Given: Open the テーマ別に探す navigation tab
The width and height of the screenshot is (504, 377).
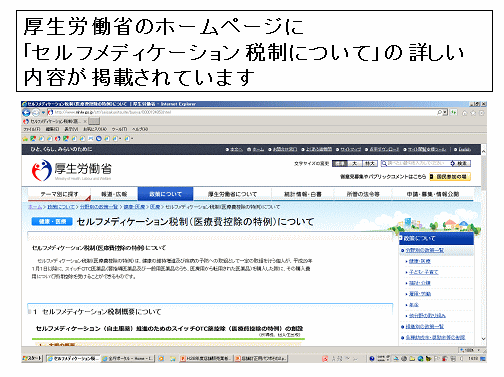Looking at the screenshot, I should 59,194.
